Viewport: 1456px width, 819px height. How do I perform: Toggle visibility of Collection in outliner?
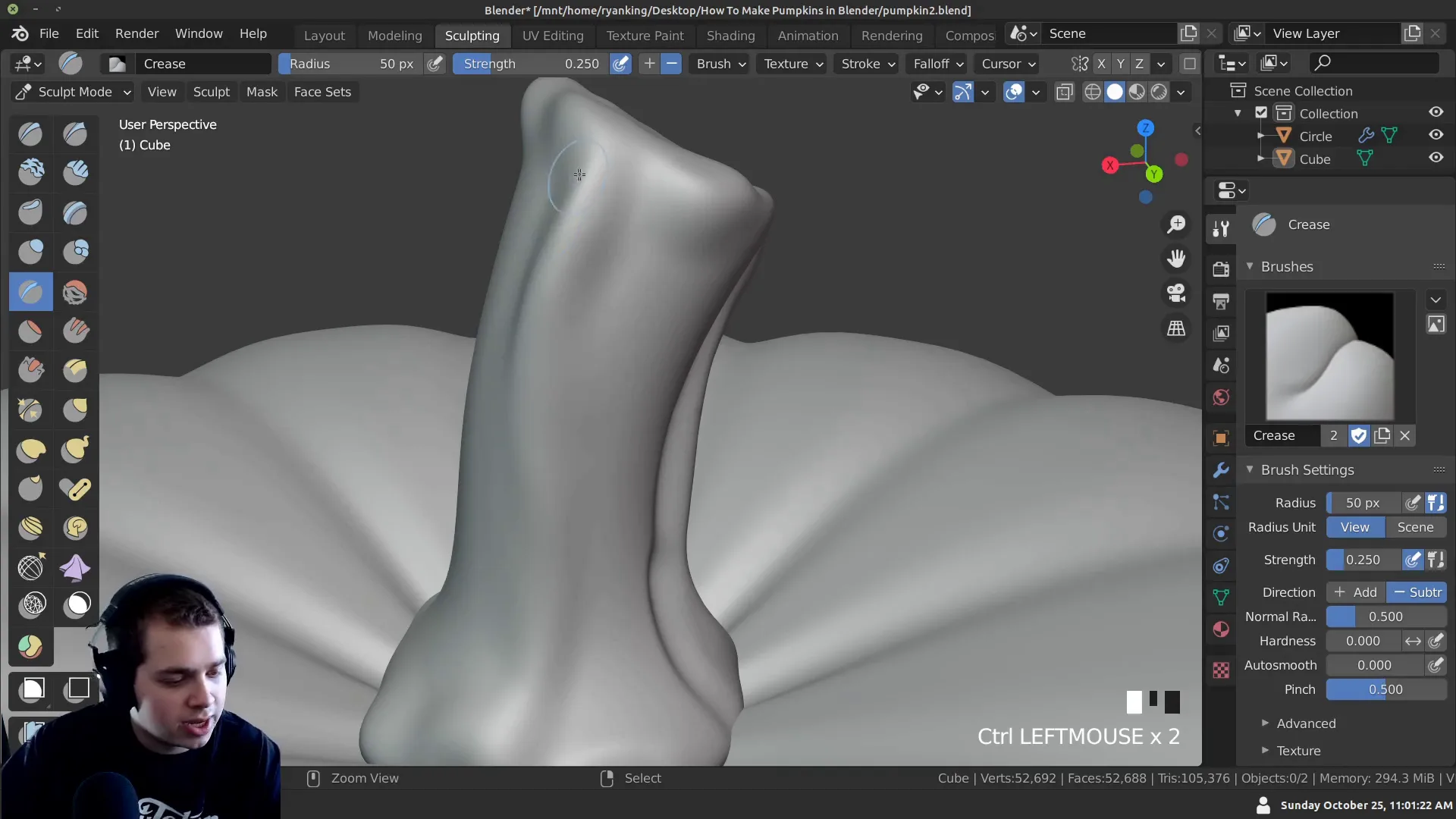pyautogui.click(x=1436, y=112)
